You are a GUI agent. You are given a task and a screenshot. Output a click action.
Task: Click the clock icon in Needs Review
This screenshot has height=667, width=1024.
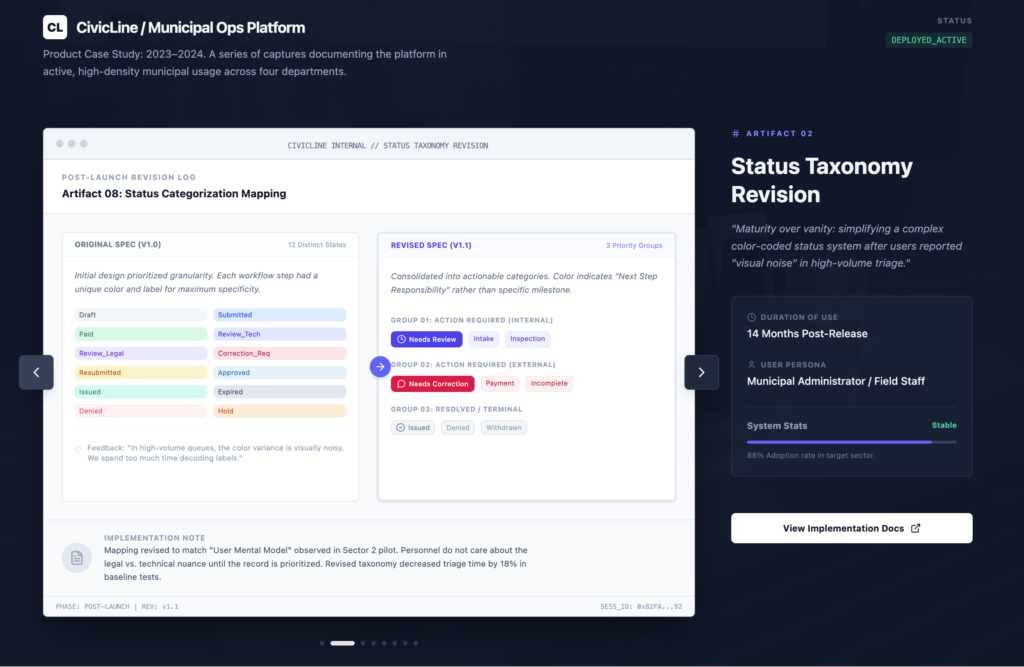click(402, 339)
